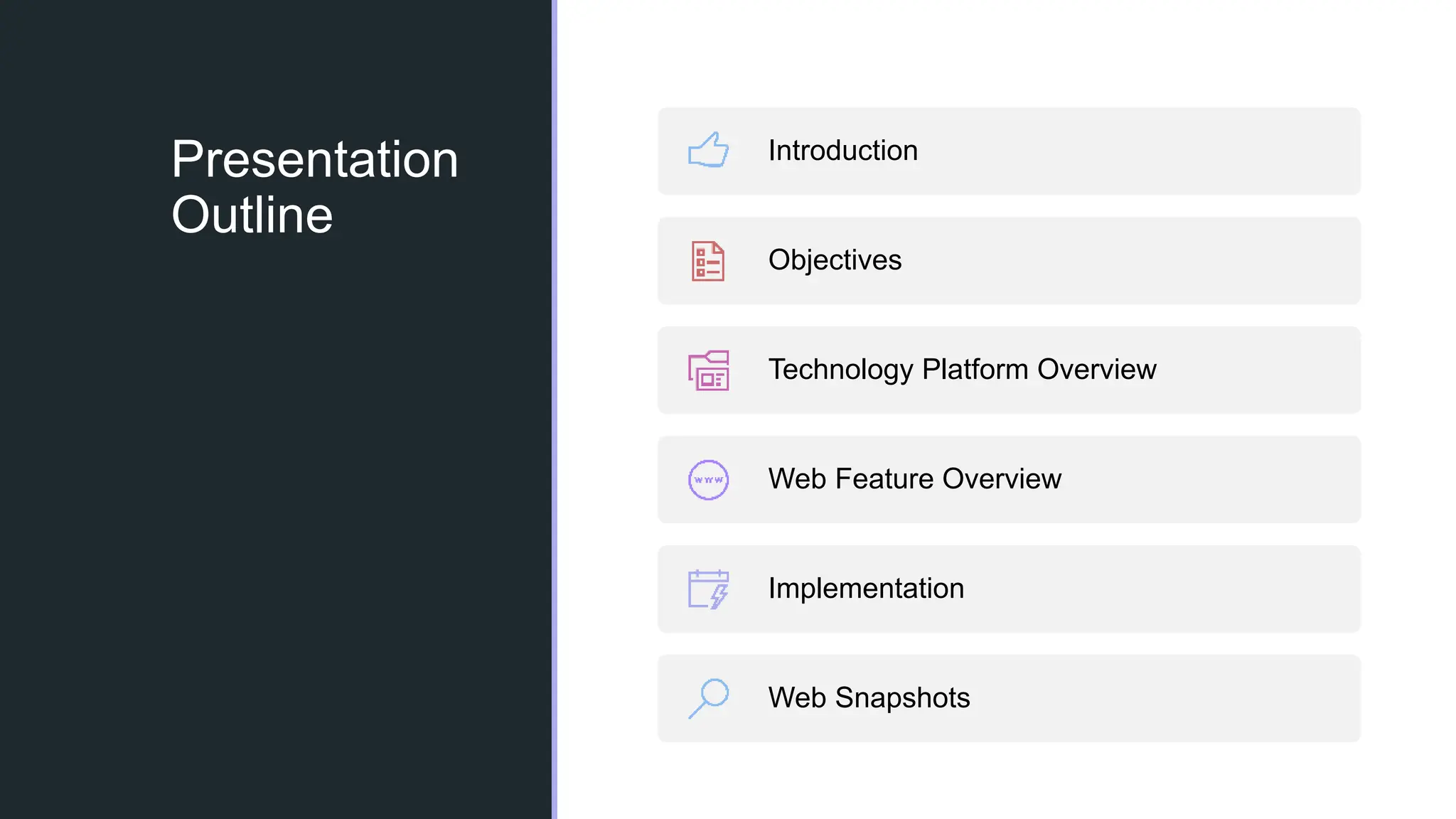Click the calendar lightning icon beside Implementation
Viewport: 1456px width, 819px height.
[x=708, y=589]
